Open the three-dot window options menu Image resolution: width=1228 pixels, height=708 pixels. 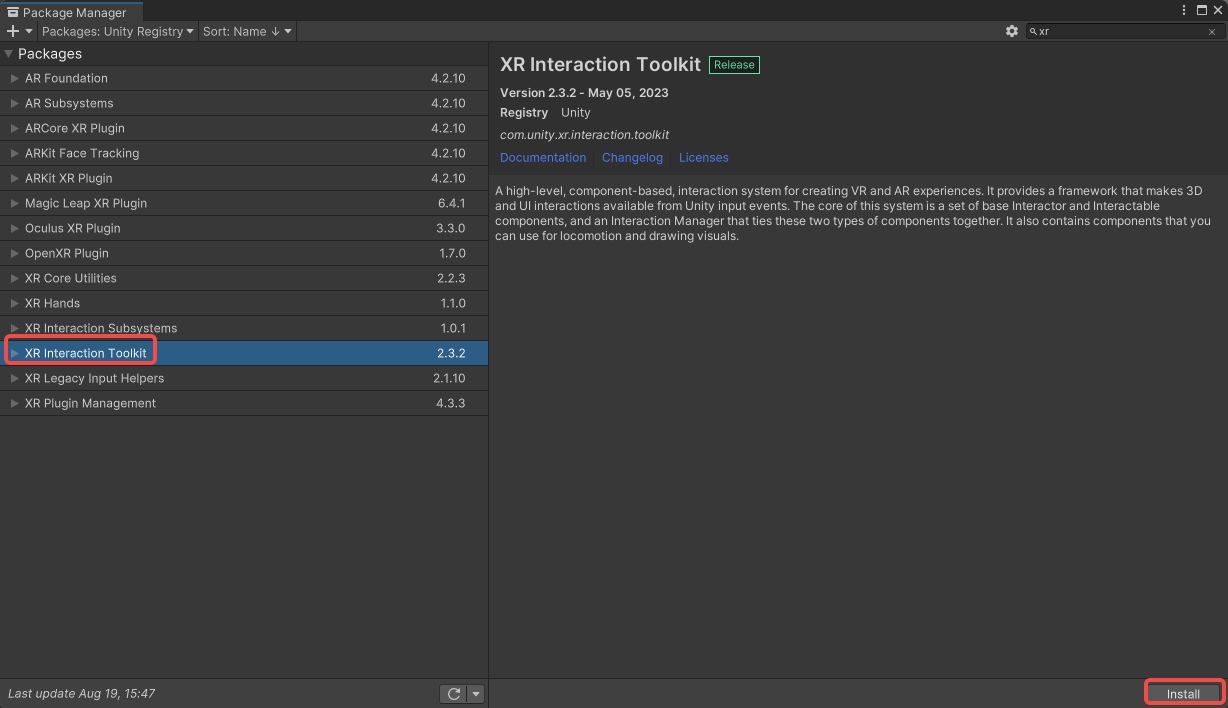point(1184,11)
